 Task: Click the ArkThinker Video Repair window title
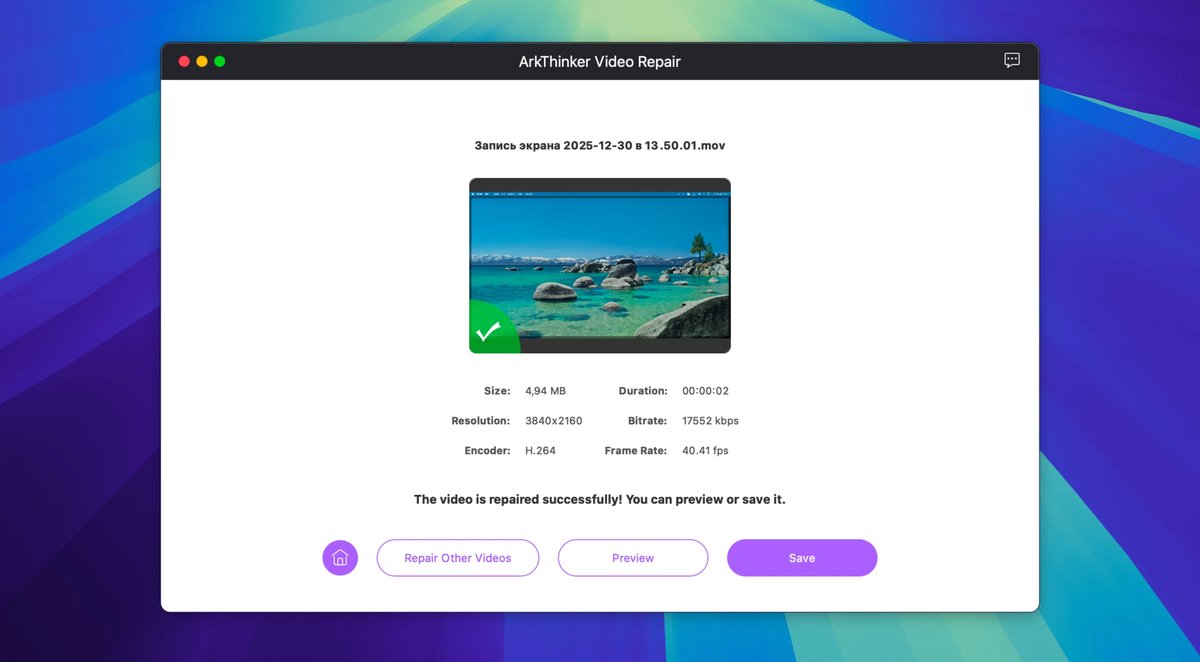pyautogui.click(x=600, y=61)
